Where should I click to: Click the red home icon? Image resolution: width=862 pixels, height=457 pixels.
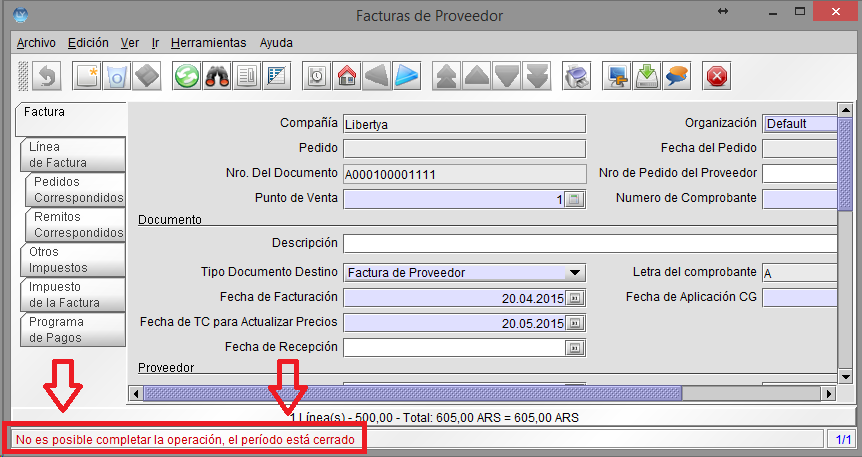click(346, 76)
